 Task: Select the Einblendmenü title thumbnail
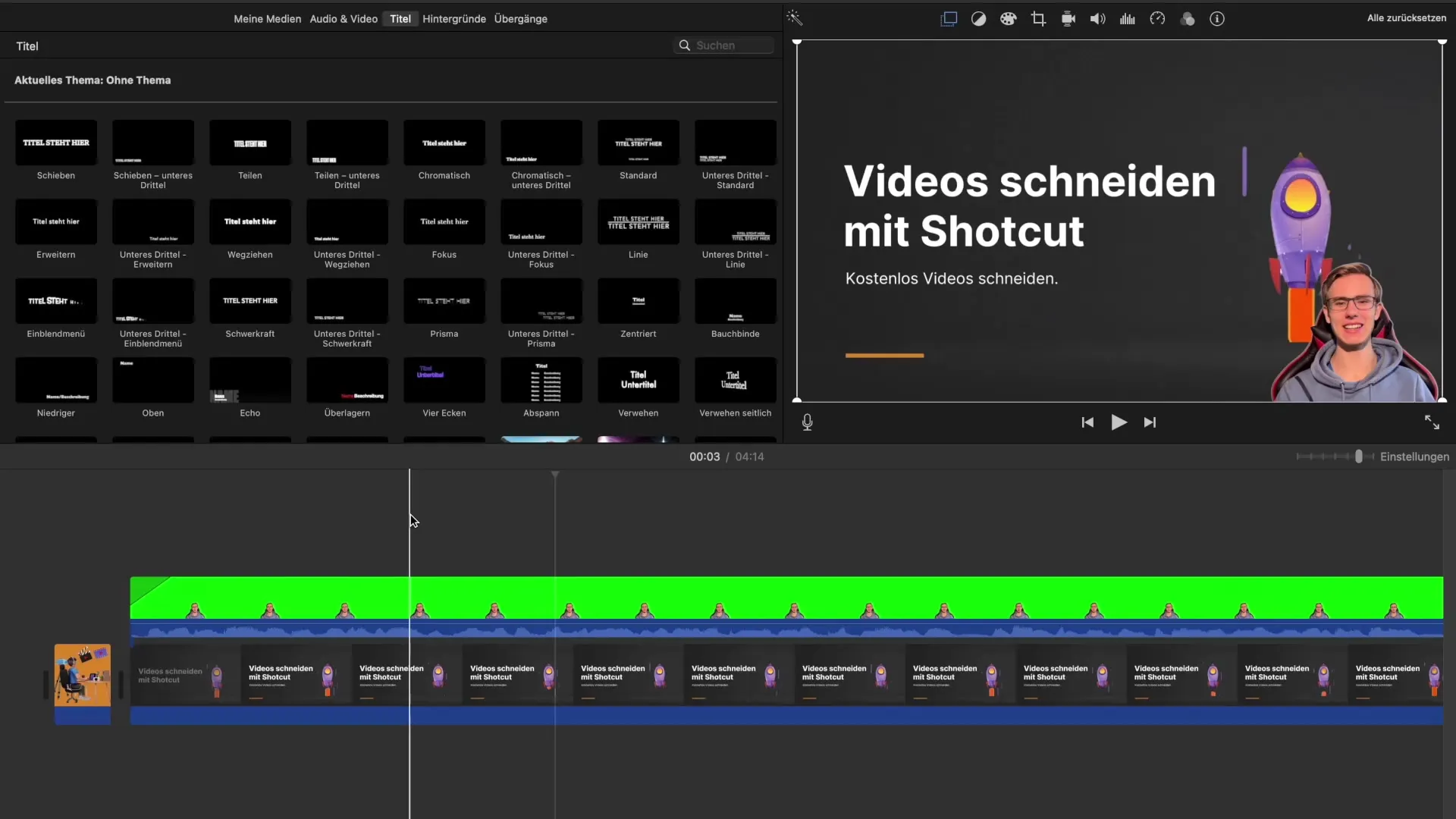tap(56, 301)
